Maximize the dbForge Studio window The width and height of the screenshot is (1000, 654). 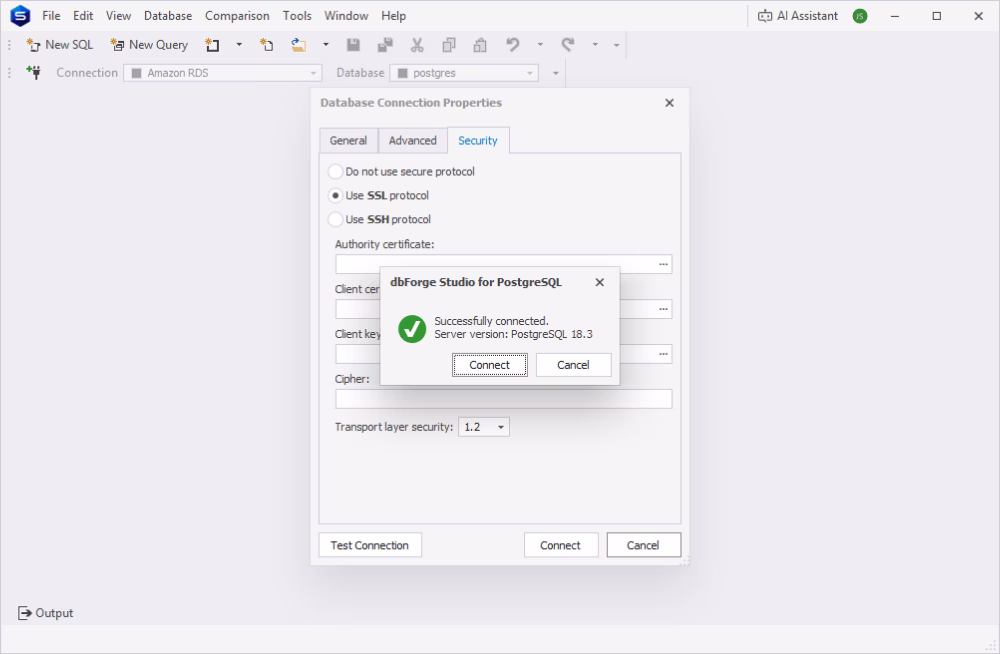(936, 16)
